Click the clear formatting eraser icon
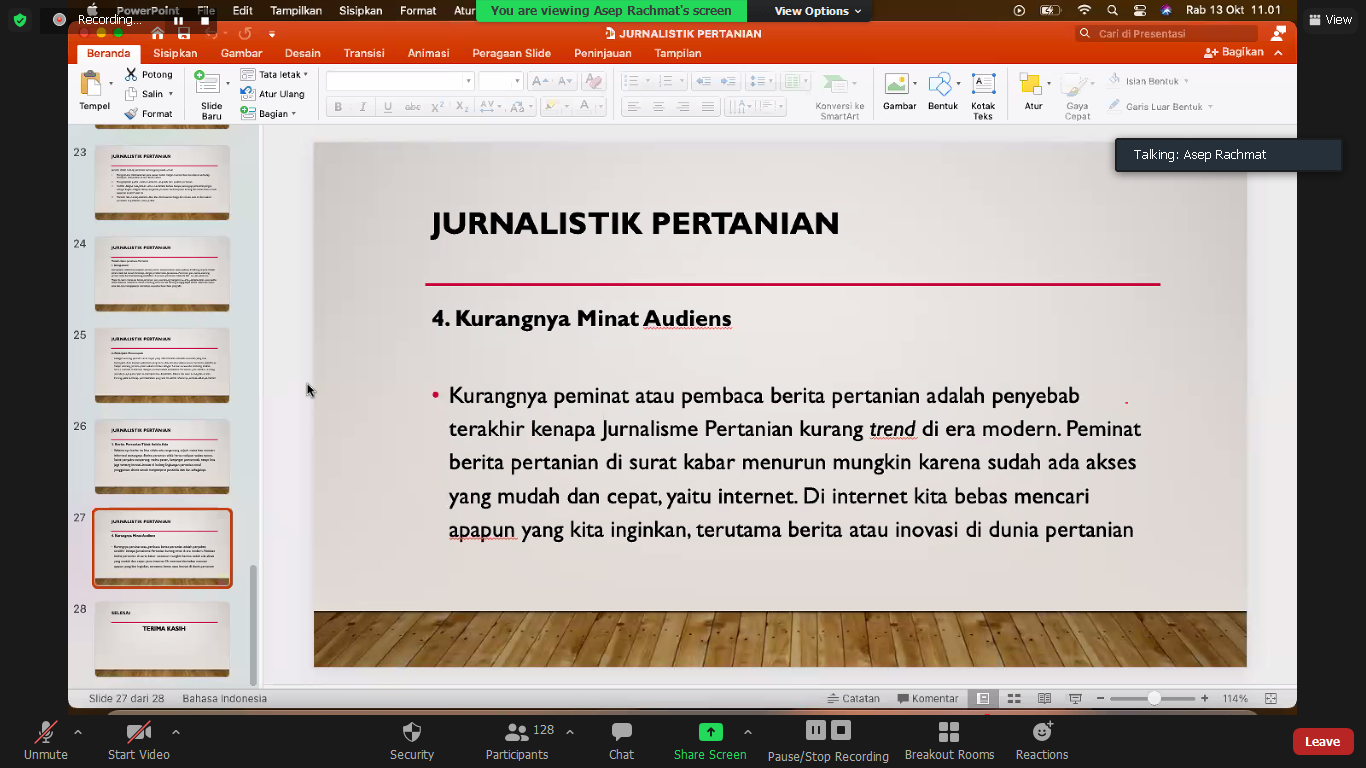1366x768 pixels. point(593,81)
